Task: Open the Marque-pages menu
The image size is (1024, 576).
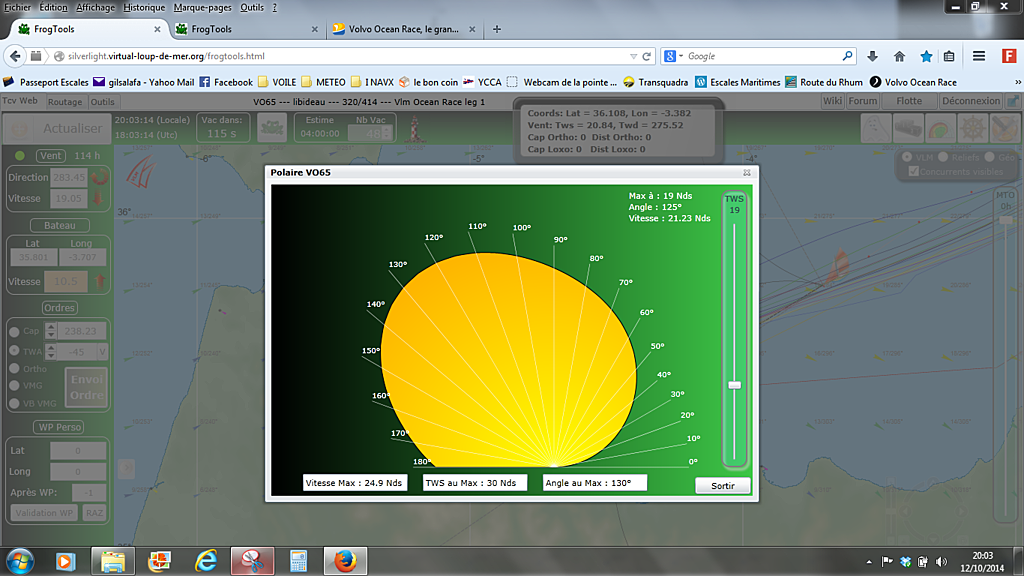Action: pos(202,7)
